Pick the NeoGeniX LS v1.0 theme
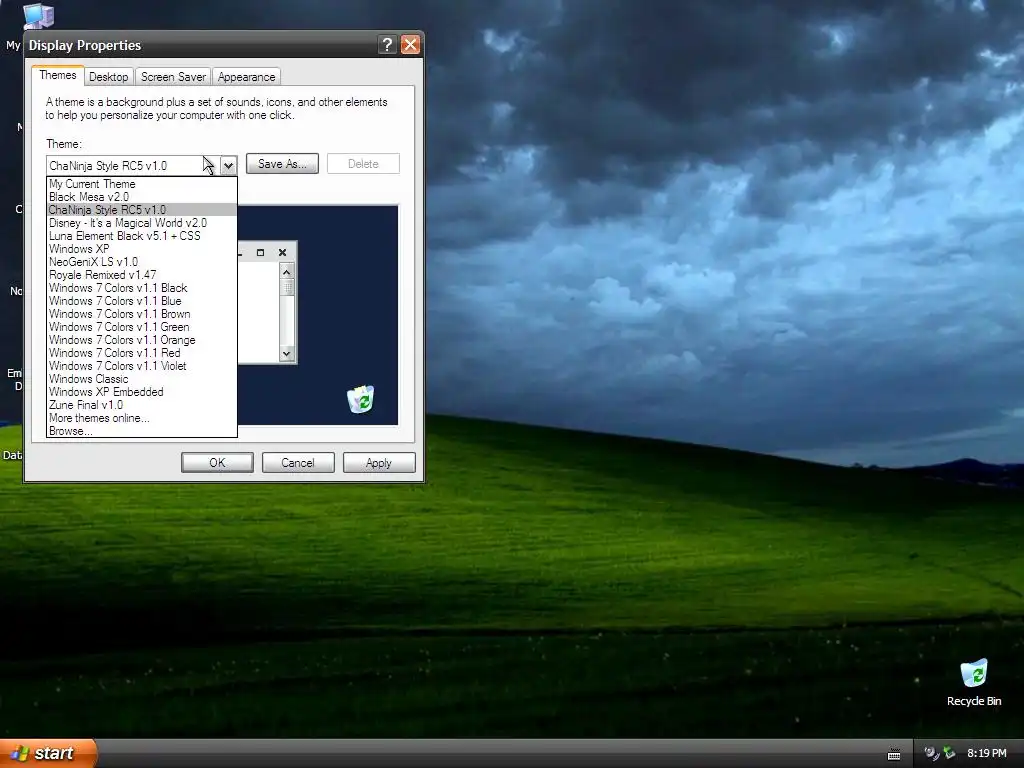Screen dimensions: 1024x768 [142, 262]
